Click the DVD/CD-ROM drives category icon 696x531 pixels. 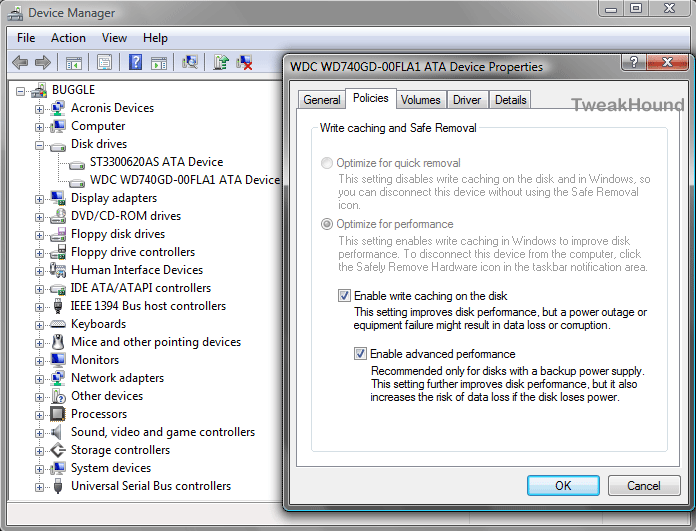(x=58, y=216)
